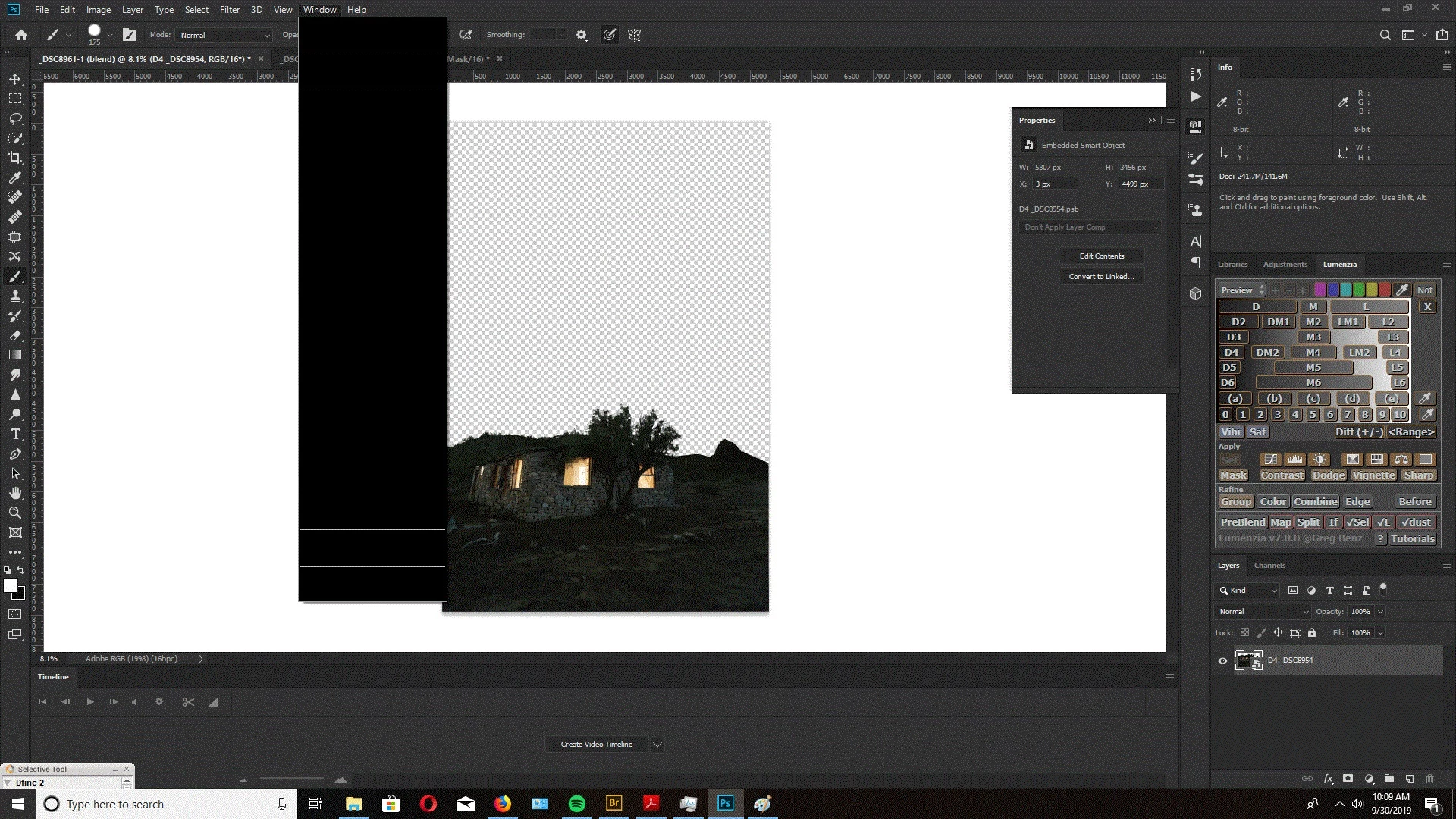
Task: Click the foreground color swatch
Action: coord(11,585)
